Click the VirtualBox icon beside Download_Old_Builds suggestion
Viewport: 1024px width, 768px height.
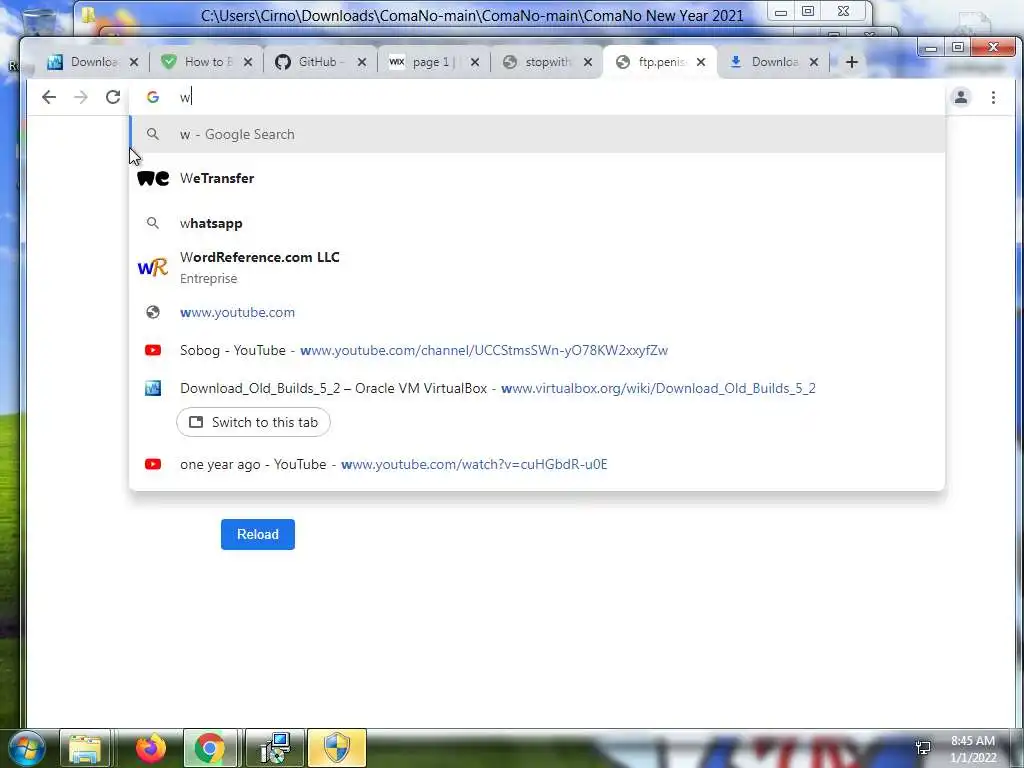[153, 389]
